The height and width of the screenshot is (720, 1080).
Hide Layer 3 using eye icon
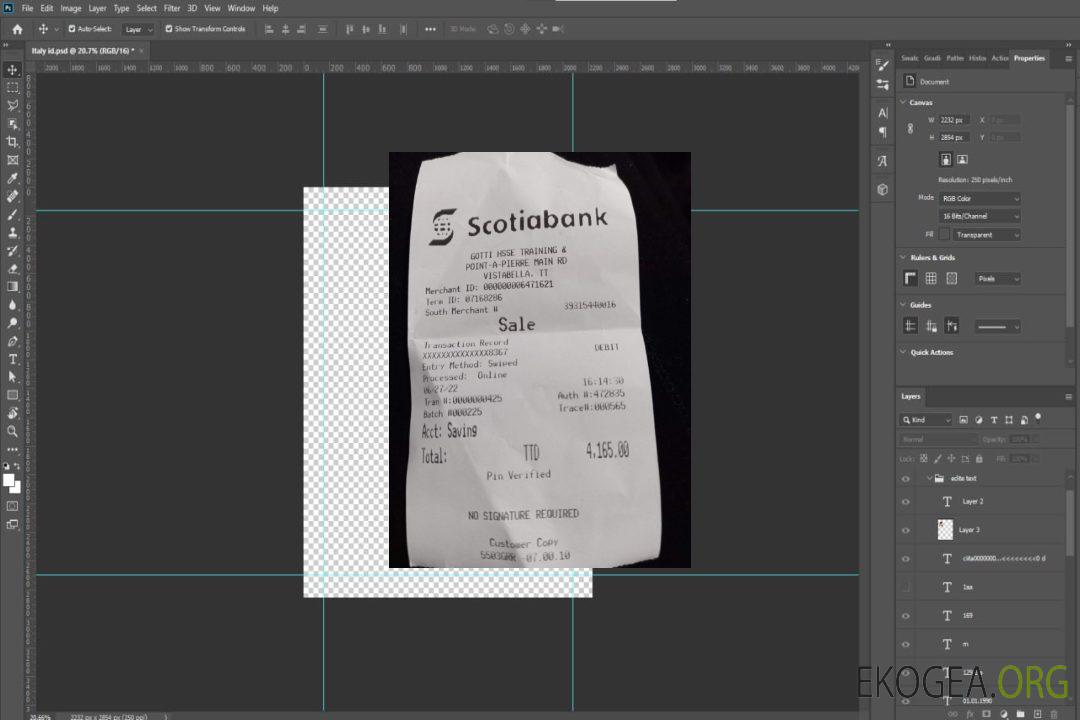pos(906,530)
